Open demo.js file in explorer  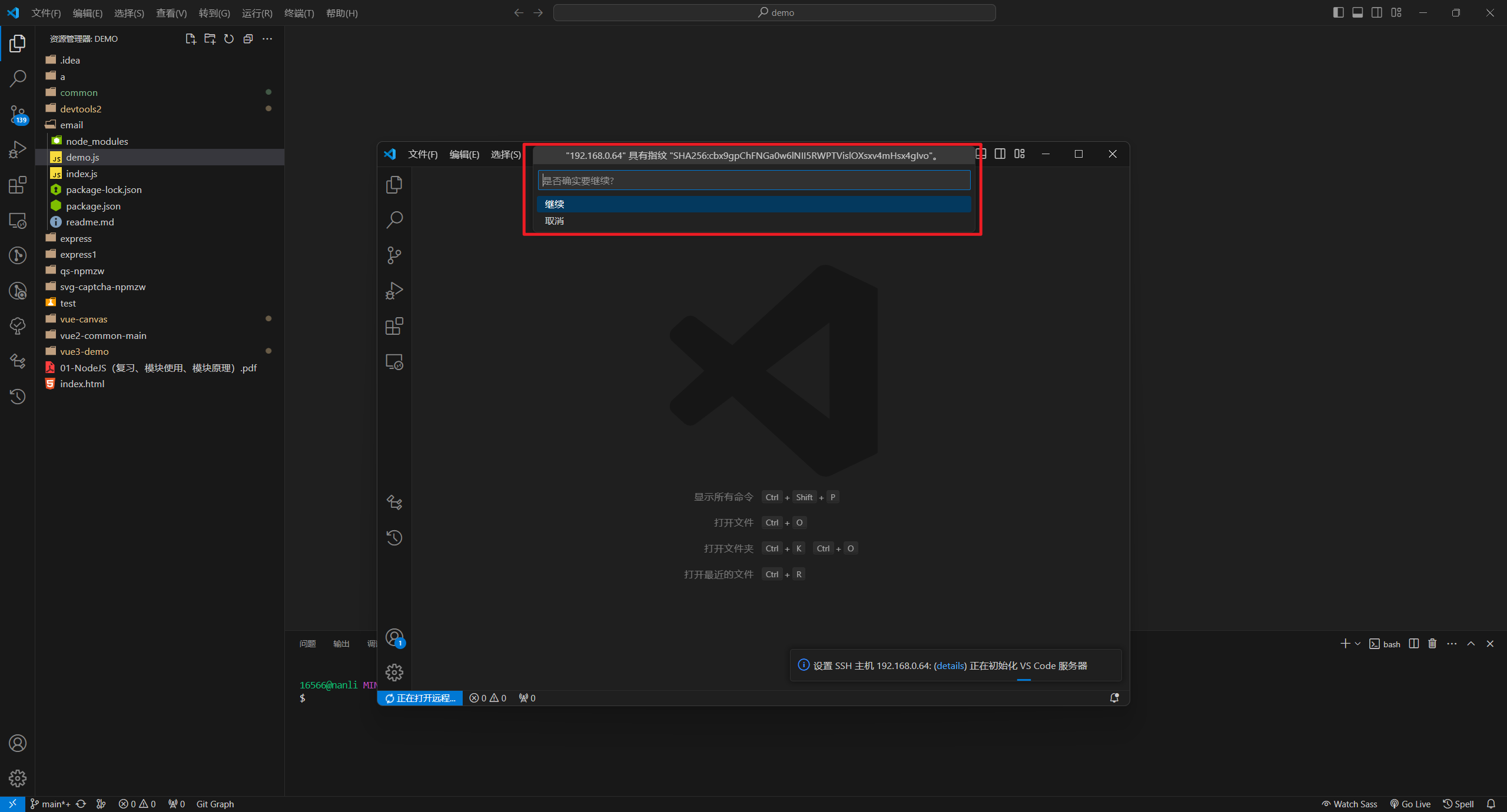[x=160, y=157]
